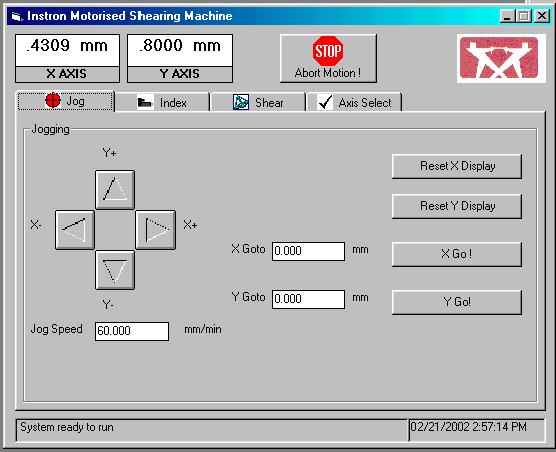Click the X- left arrow jog button
This screenshot has width=556, height=452.
[x=75, y=230]
